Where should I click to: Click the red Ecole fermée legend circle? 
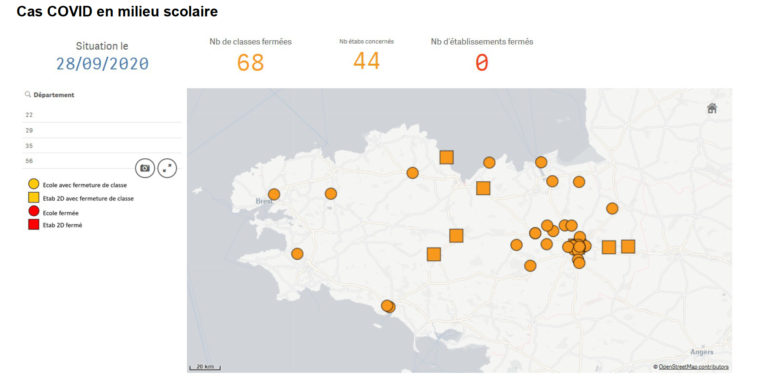click(33, 212)
